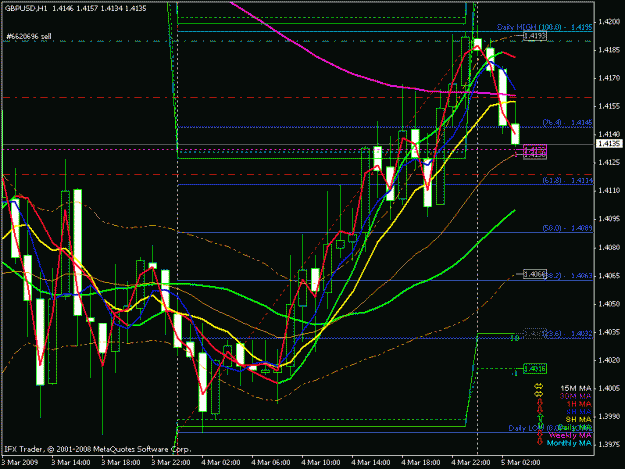Select the 30M MA legend label
This screenshot has width=625, height=469.
(576, 396)
